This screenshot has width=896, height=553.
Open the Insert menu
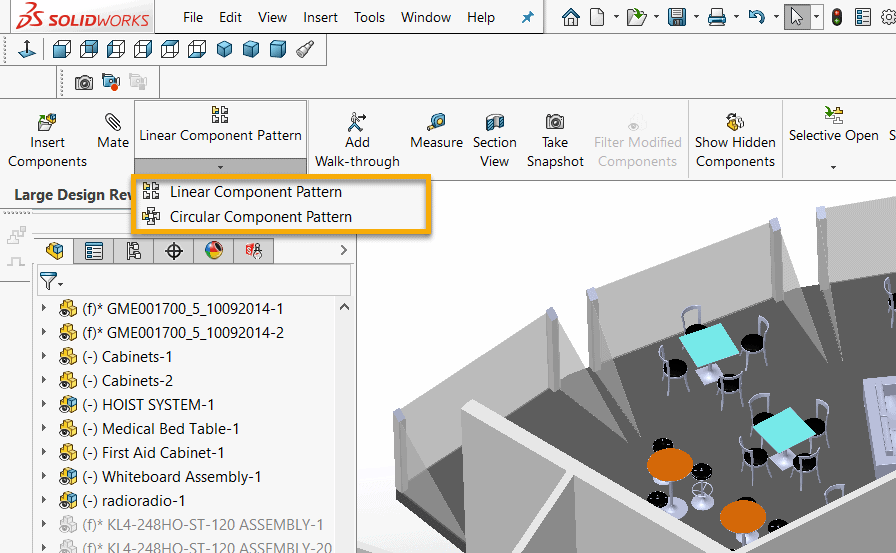coord(320,18)
